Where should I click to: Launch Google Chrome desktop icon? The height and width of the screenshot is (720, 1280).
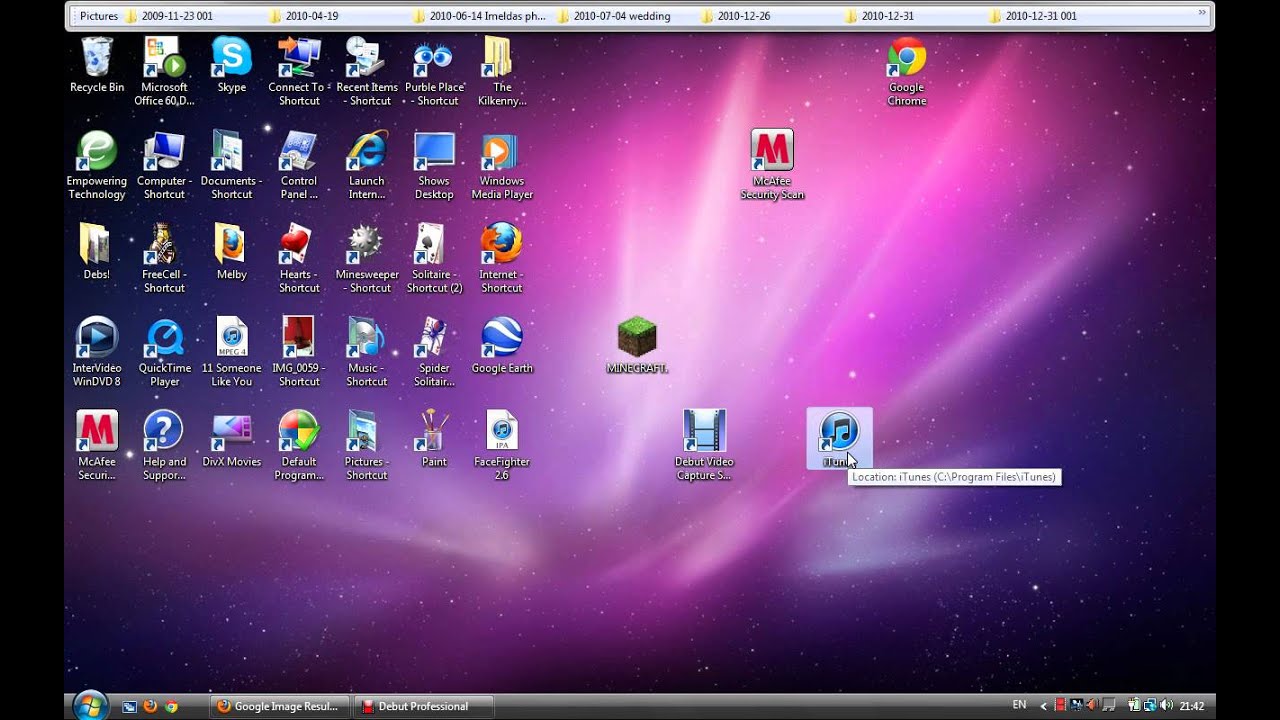tap(907, 72)
